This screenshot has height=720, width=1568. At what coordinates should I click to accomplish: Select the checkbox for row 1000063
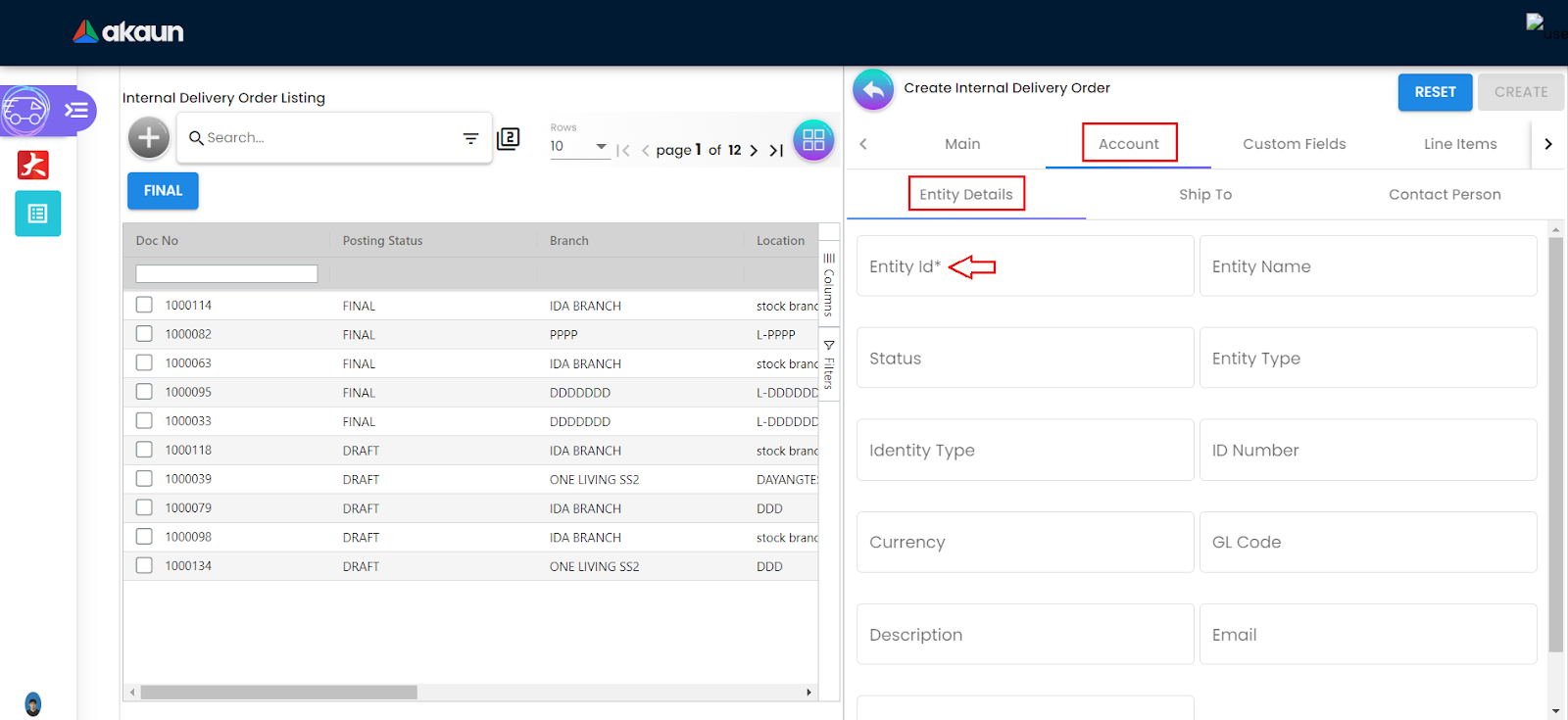(x=144, y=362)
